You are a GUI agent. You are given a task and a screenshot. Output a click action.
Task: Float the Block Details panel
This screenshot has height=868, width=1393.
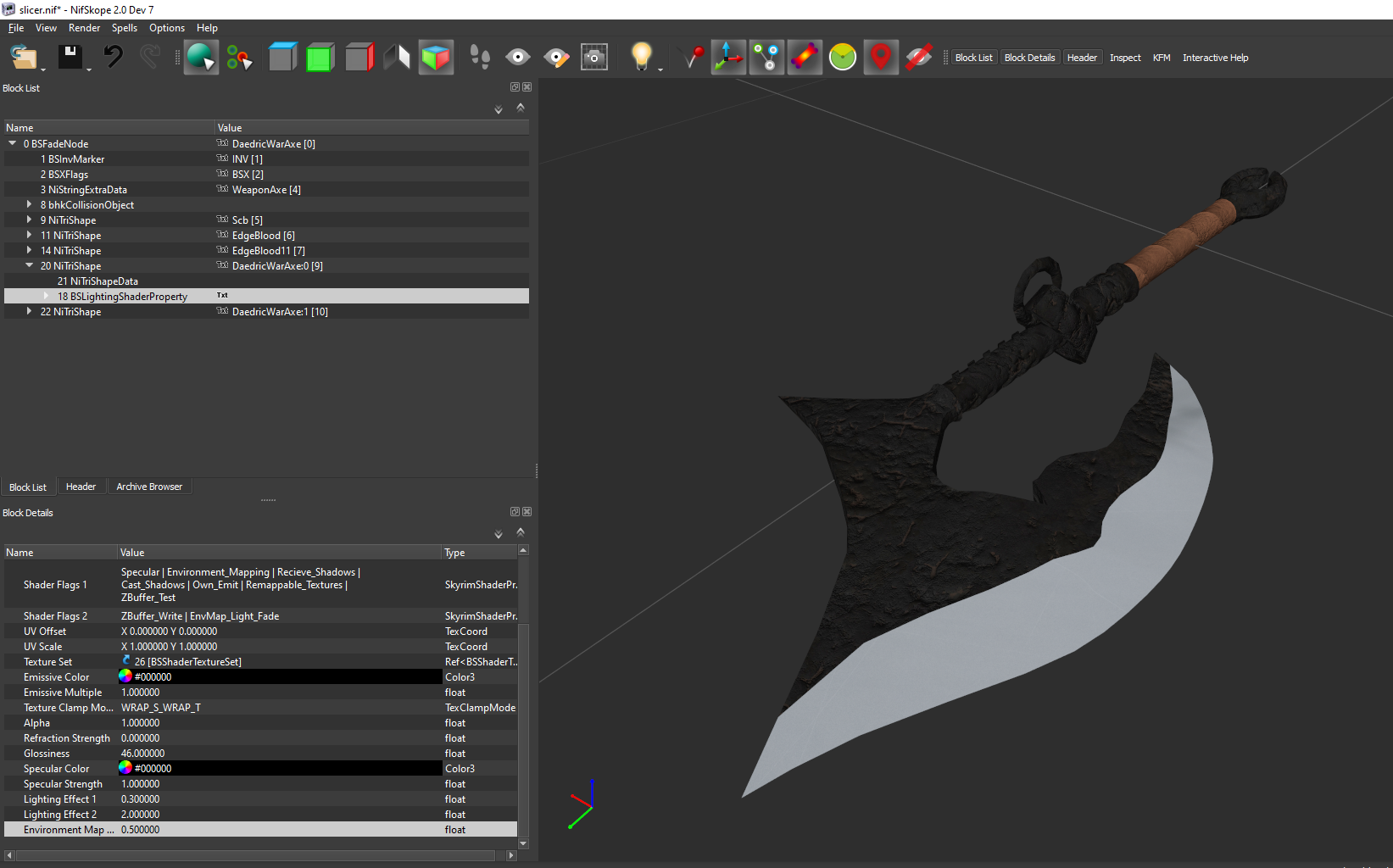pos(515,512)
